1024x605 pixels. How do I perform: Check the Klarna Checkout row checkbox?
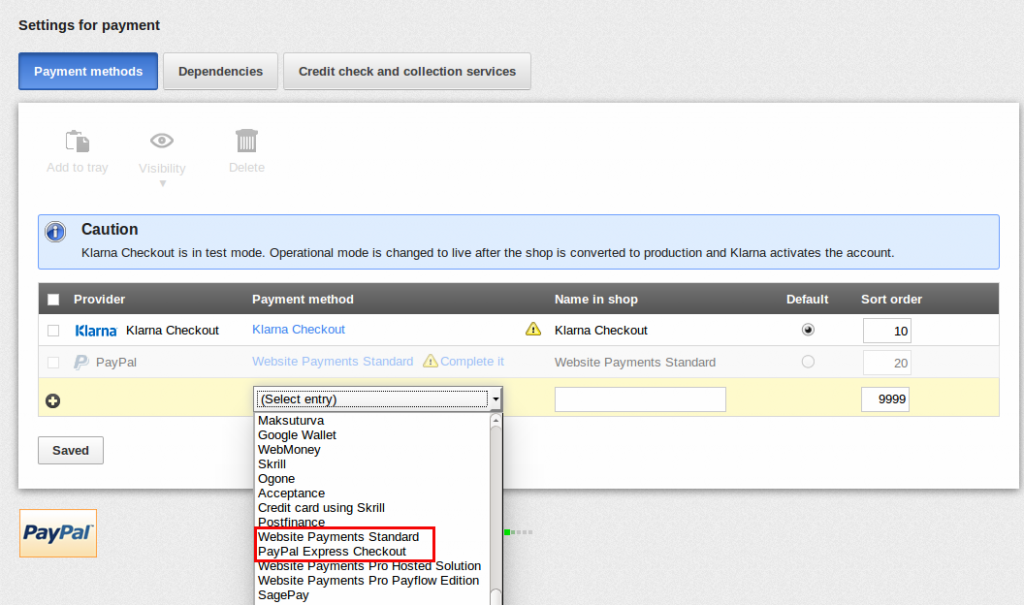[54, 331]
